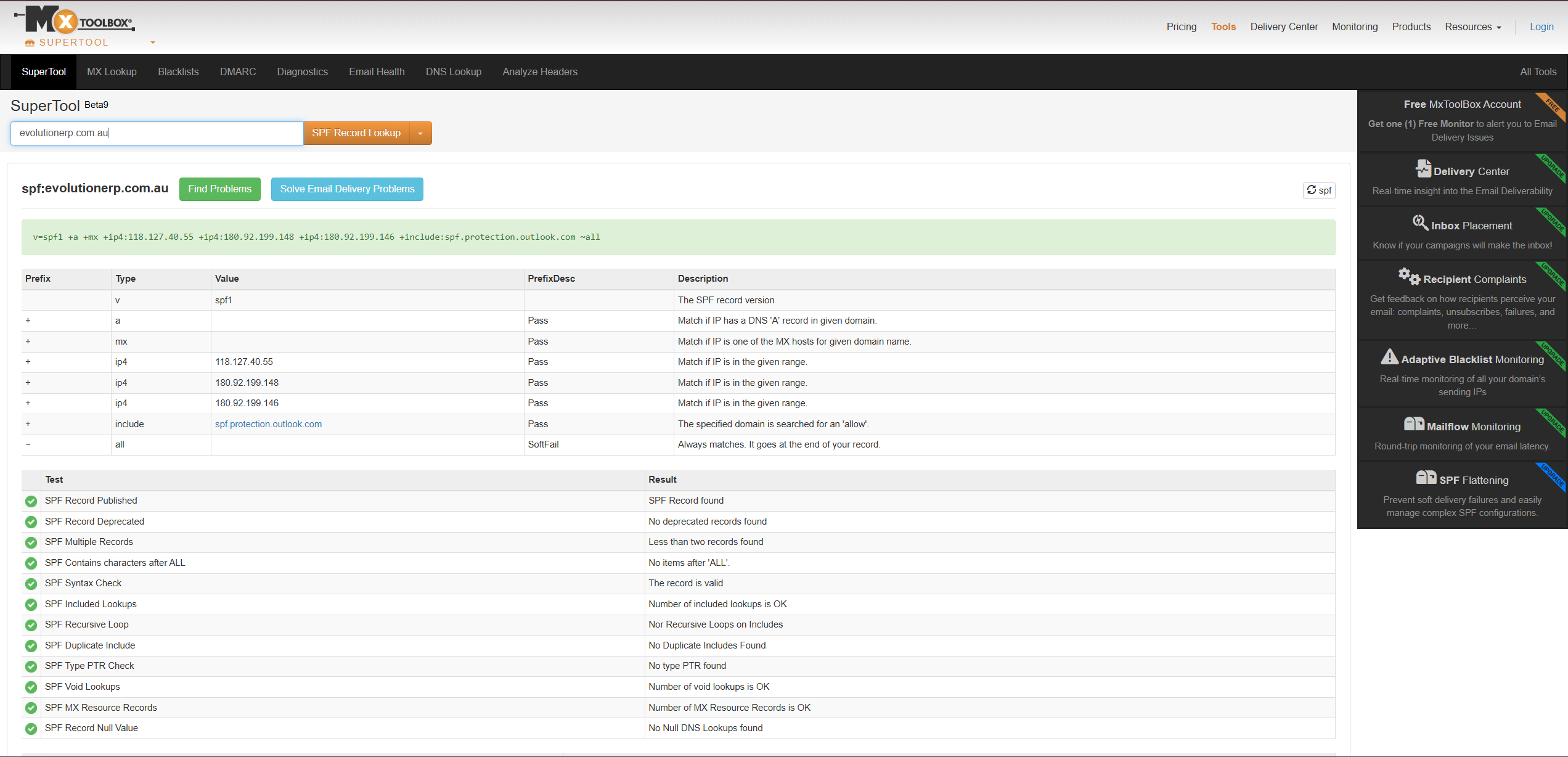This screenshot has height=757, width=1568.
Task: Click the 180.92.199.148 value cell
Action: (x=367, y=383)
